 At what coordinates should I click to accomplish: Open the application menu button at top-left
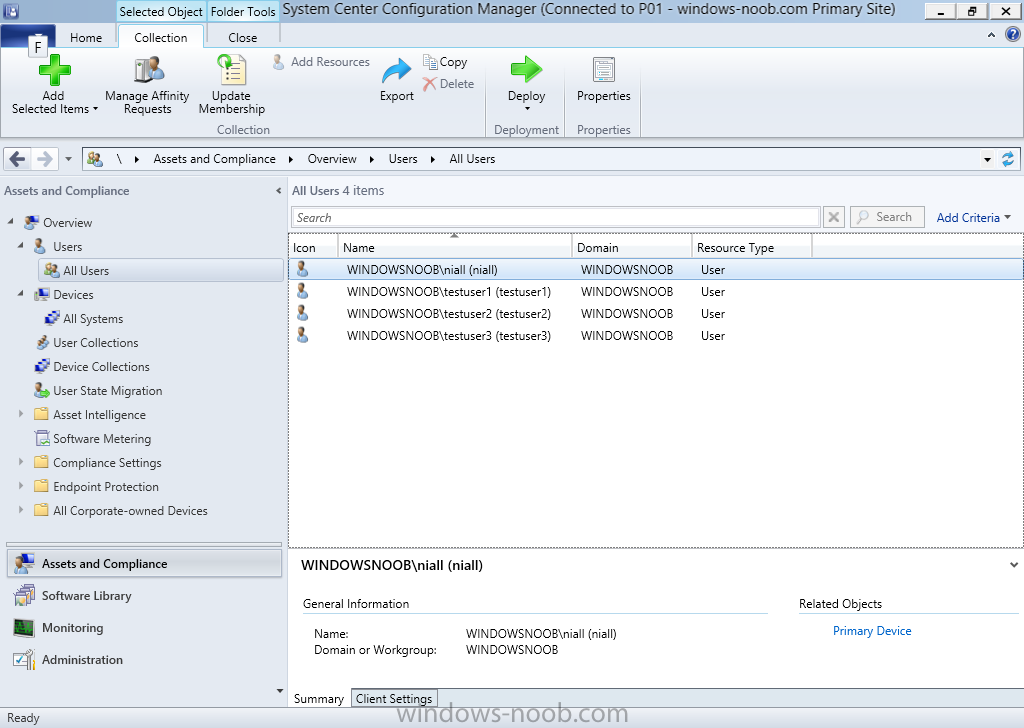27,36
